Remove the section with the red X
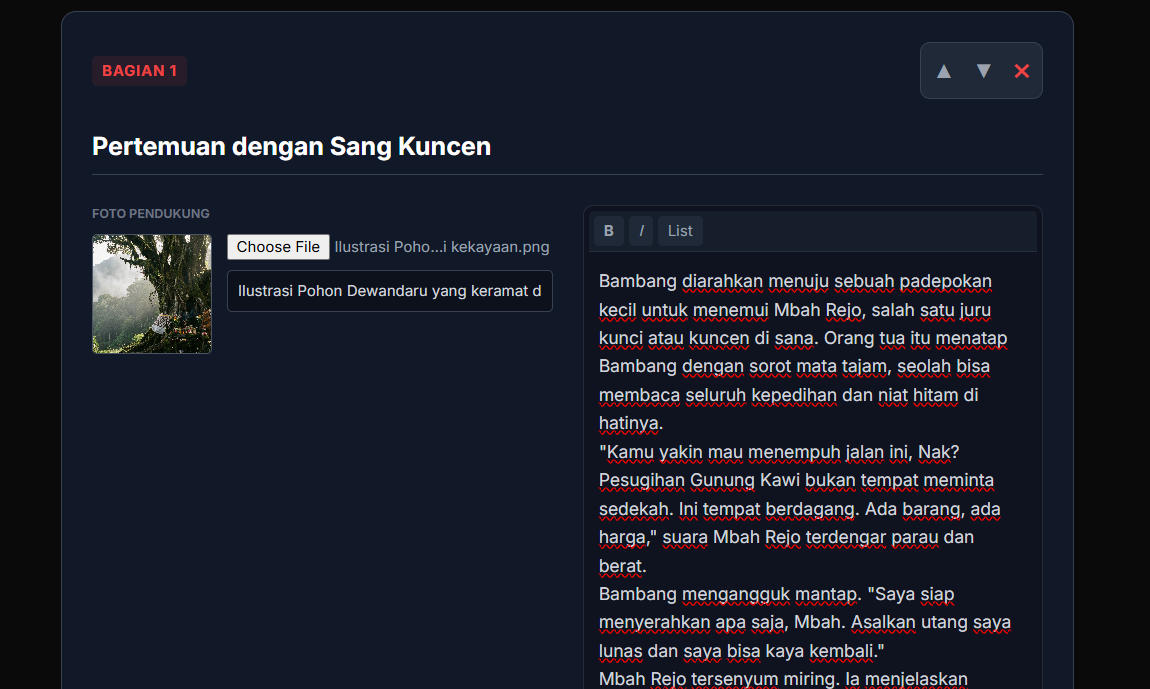Viewport: 1150px width, 689px height. 1021,71
